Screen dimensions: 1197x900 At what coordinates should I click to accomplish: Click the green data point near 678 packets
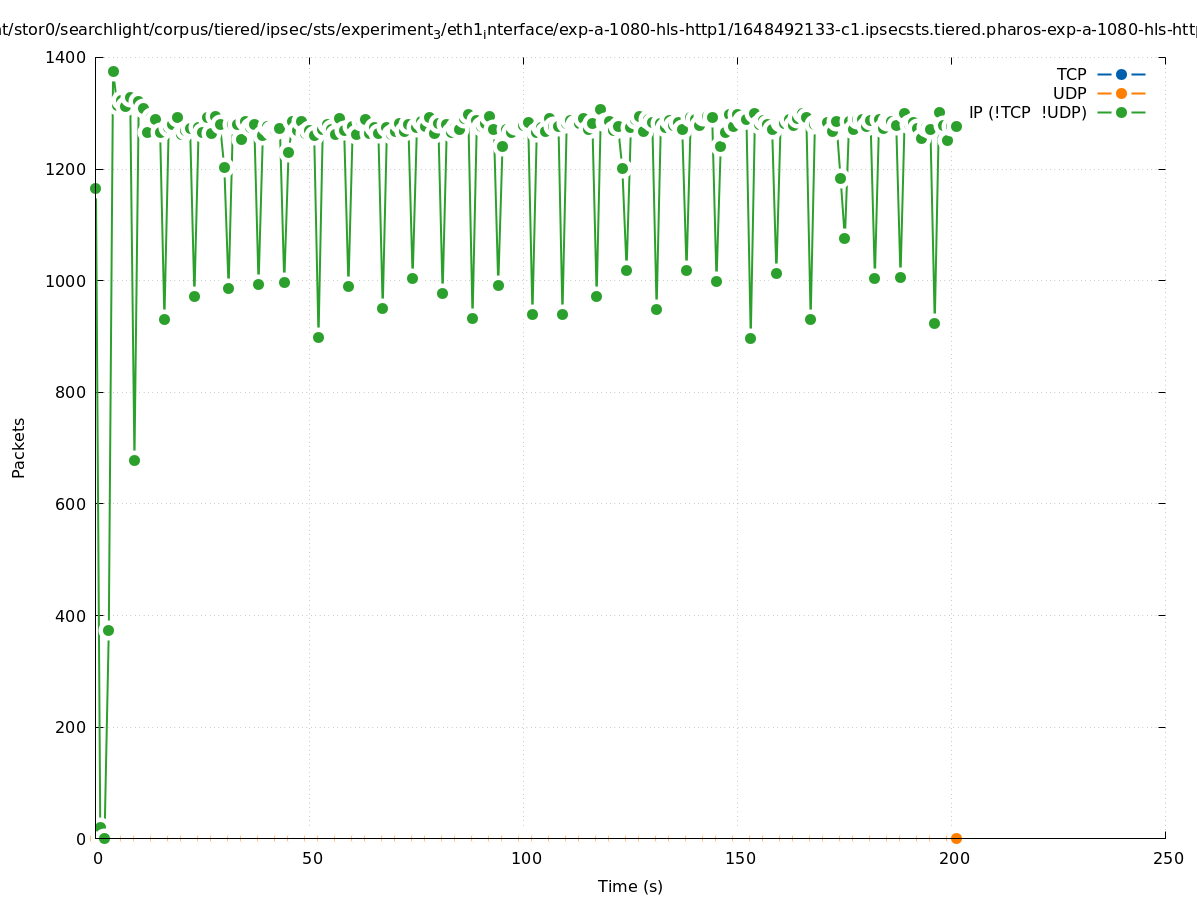[x=134, y=460]
